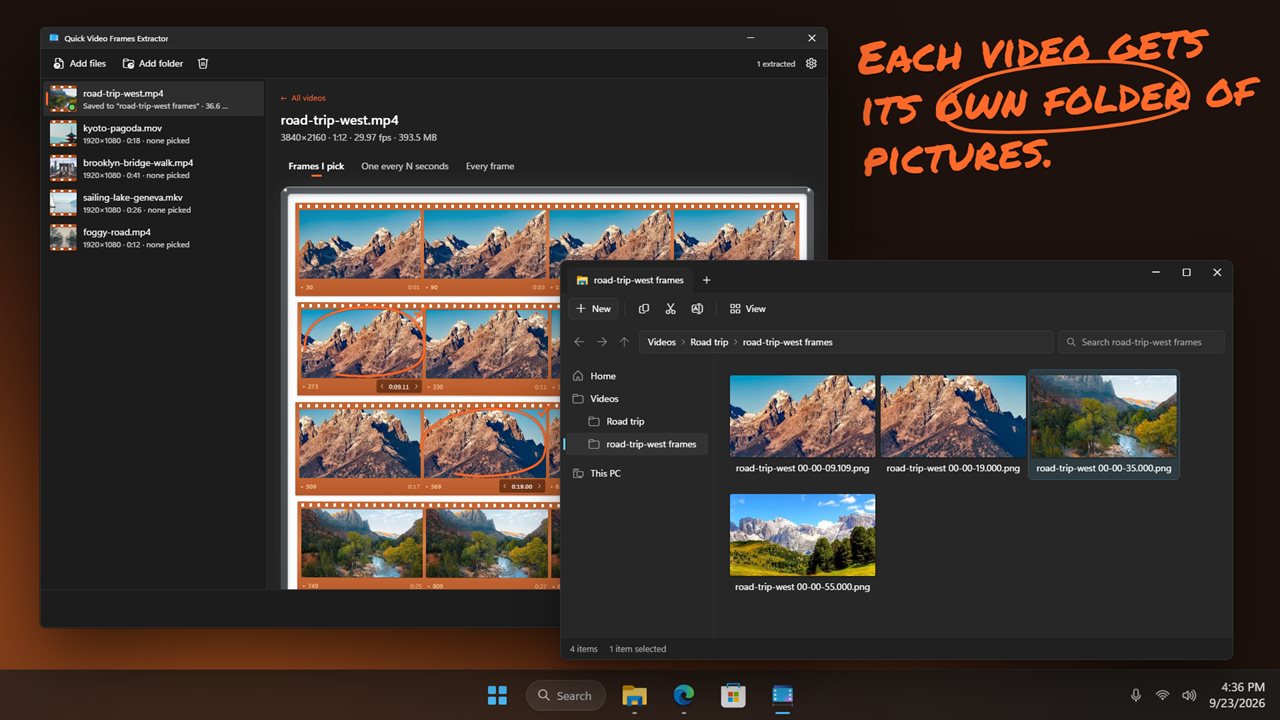Select Road trip folder in Explorer sidebar
The width and height of the screenshot is (1280, 720).
coord(637,421)
